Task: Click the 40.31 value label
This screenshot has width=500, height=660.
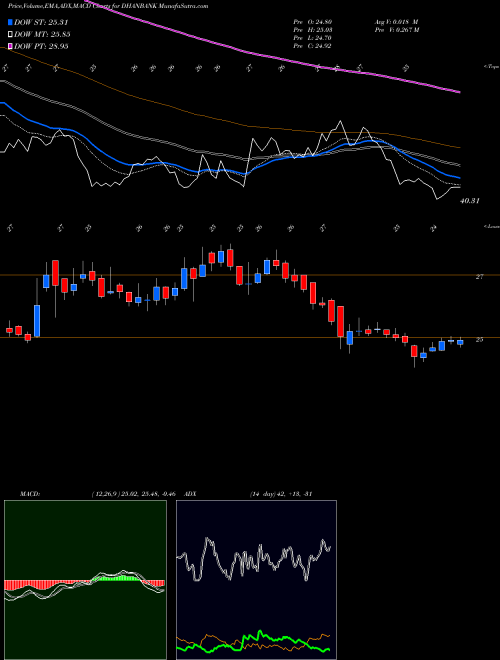Action: click(x=470, y=201)
